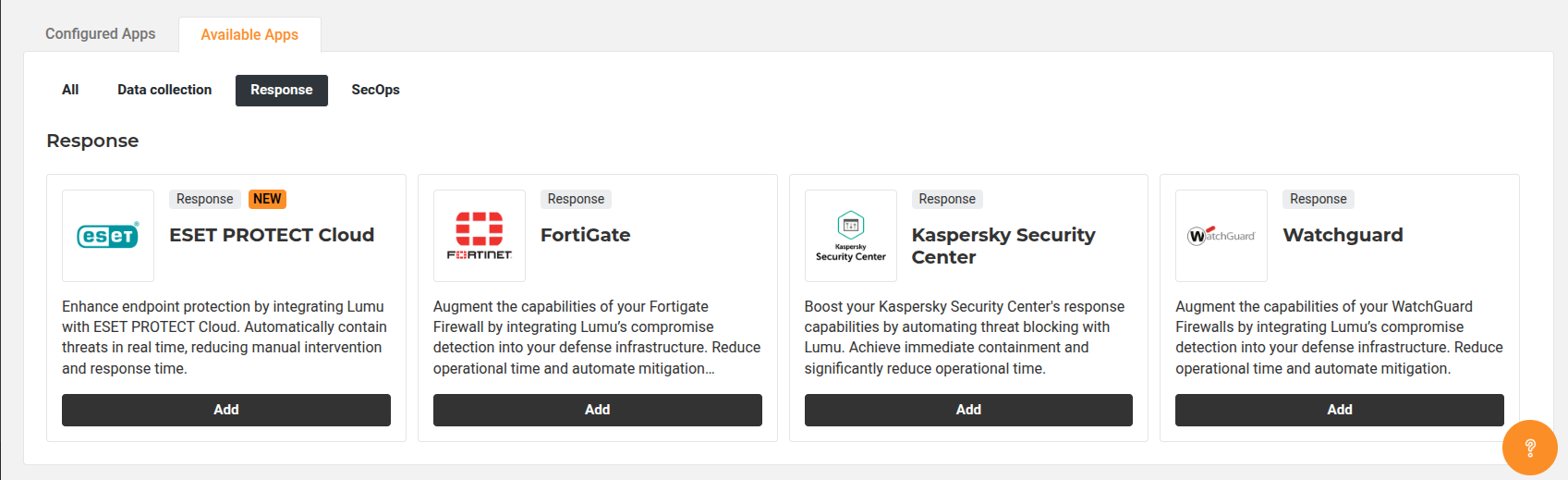Click the Response tag on ESET card
The height and width of the screenshot is (480, 1568).
coord(205,199)
